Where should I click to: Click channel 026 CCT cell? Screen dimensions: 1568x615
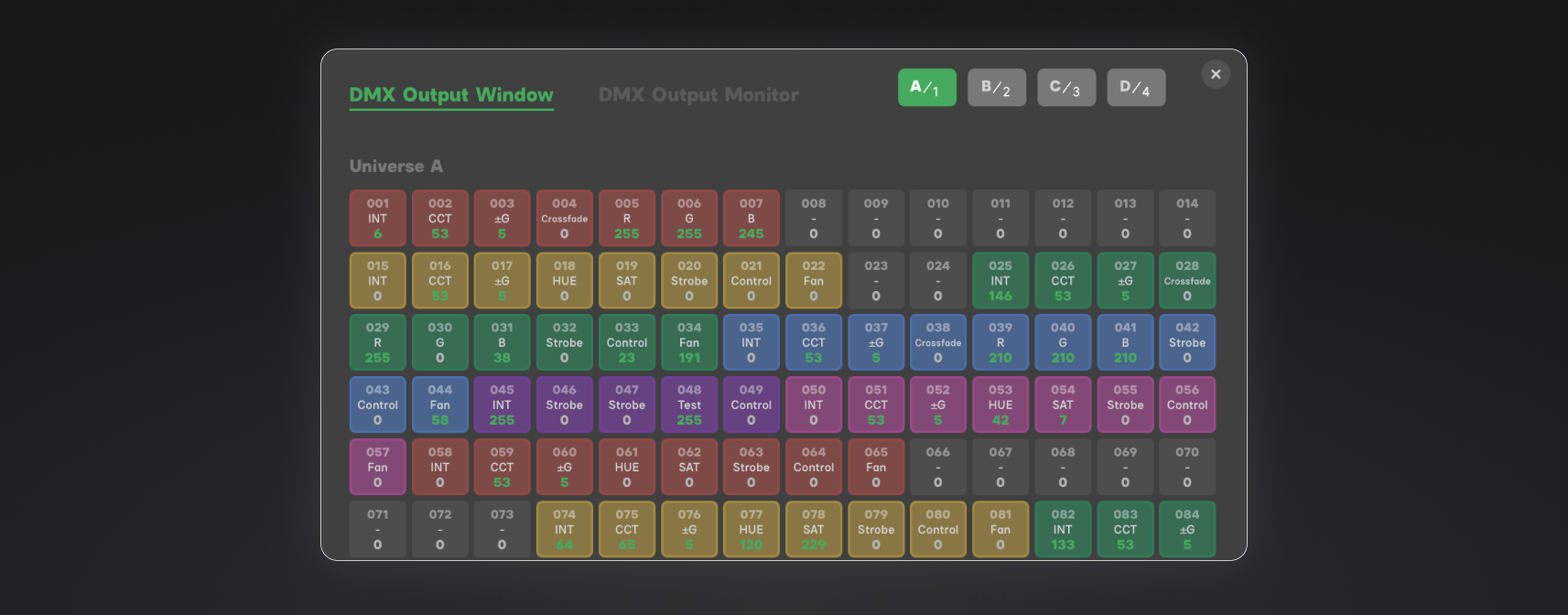(1063, 280)
